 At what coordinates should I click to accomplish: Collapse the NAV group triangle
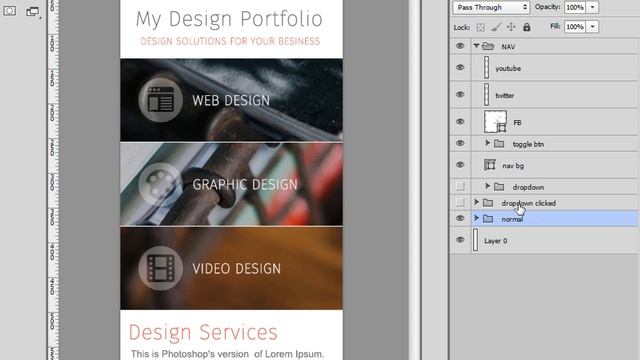tap(476, 46)
